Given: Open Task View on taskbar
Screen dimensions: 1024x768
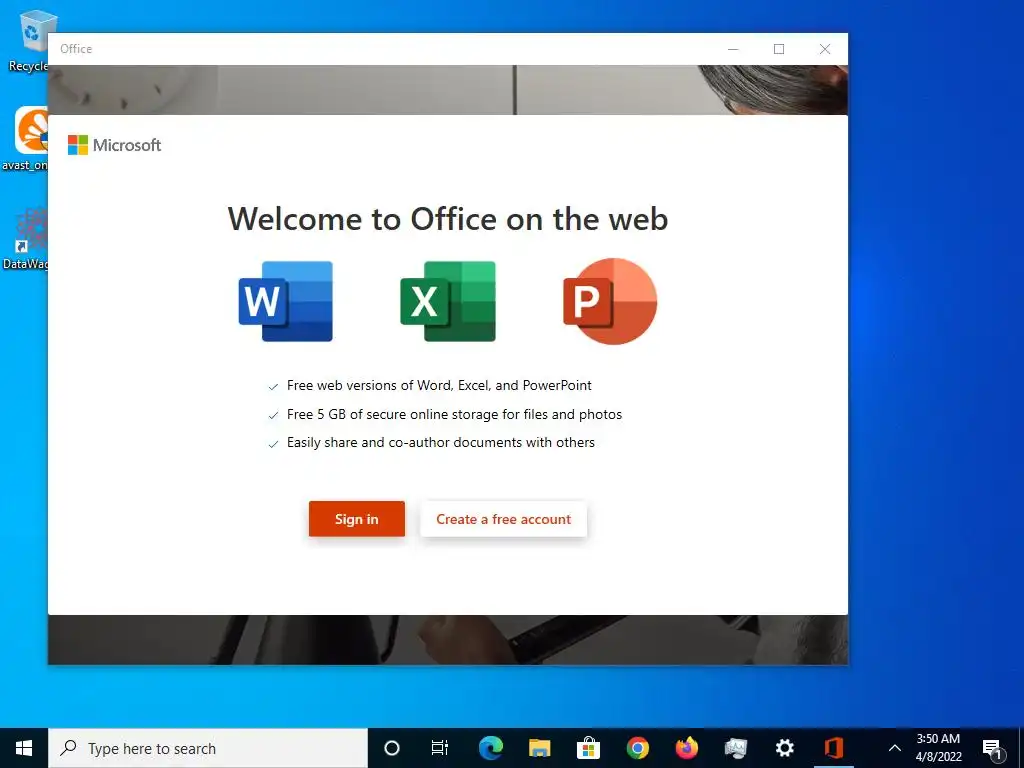Looking at the screenshot, I should [x=440, y=748].
